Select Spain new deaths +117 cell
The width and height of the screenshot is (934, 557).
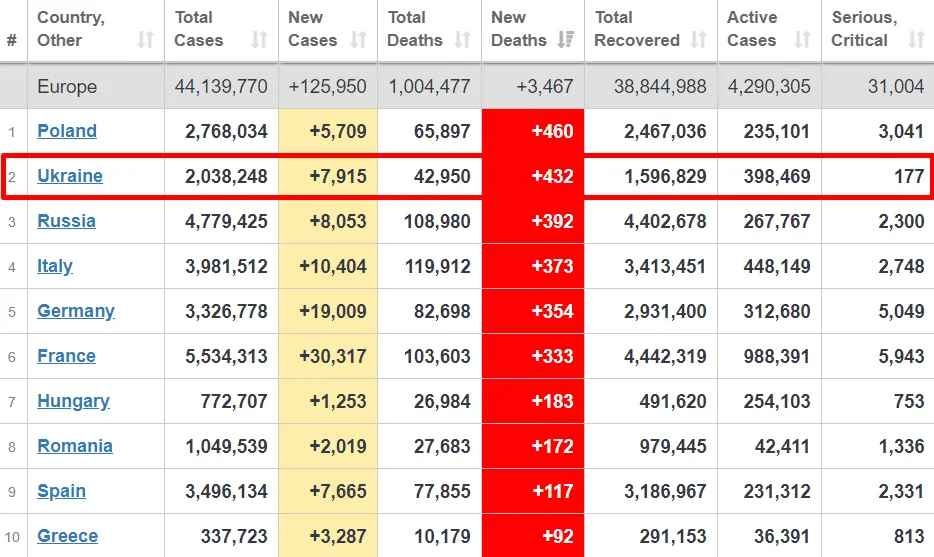533,491
